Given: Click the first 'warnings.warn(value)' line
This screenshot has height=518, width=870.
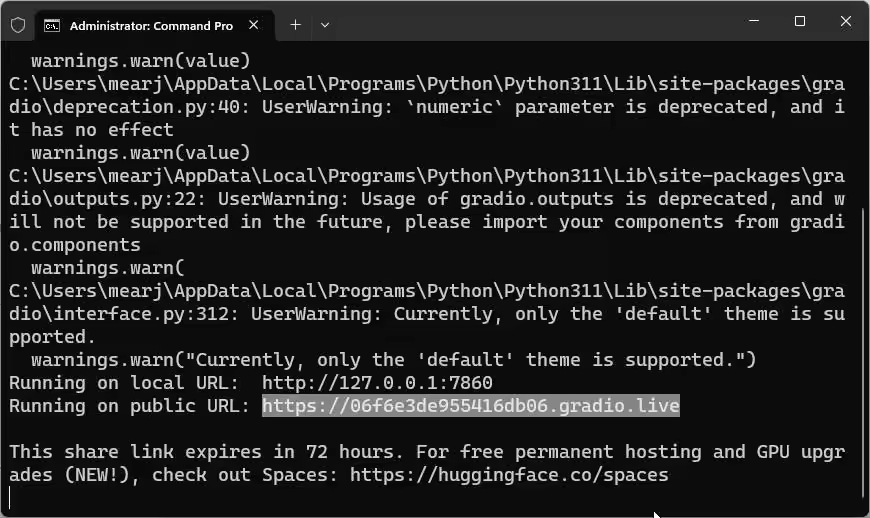Looking at the screenshot, I should tap(141, 60).
